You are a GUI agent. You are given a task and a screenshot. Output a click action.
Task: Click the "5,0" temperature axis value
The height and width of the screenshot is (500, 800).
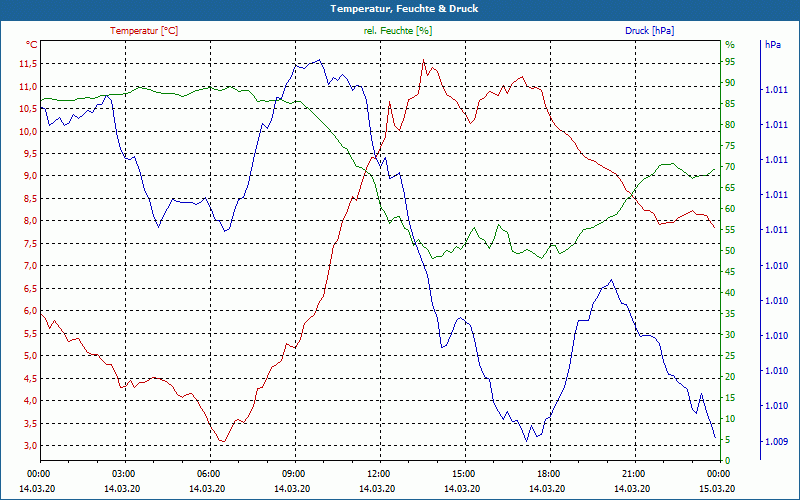[30, 356]
